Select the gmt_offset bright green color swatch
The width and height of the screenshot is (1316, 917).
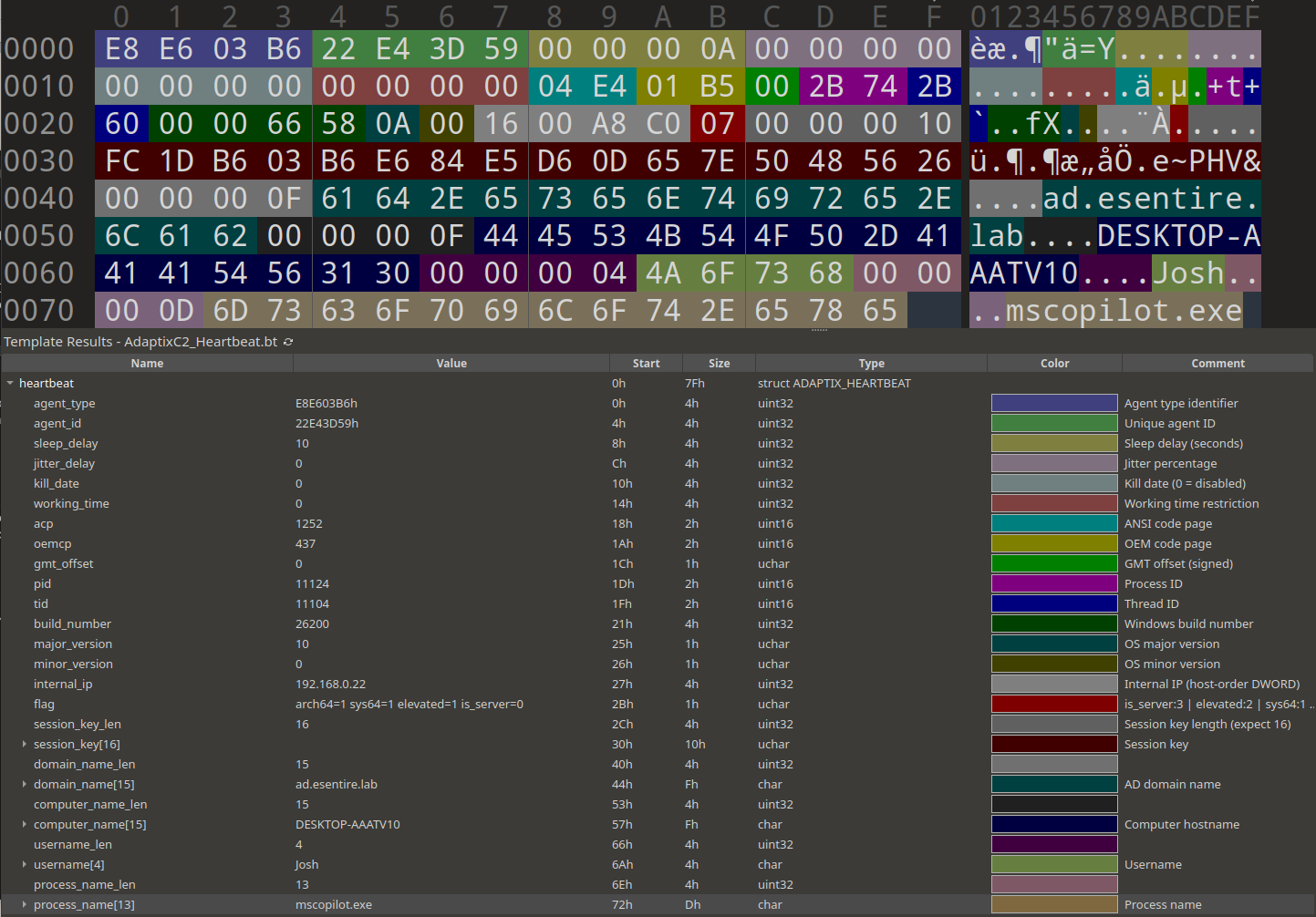click(1054, 563)
